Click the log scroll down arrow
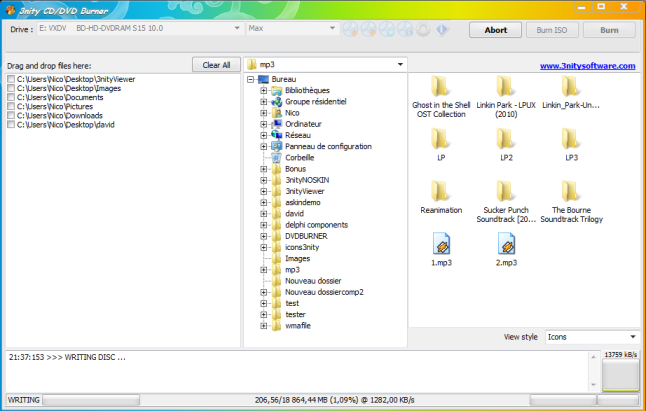This screenshot has width=646, height=411. point(593,385)
